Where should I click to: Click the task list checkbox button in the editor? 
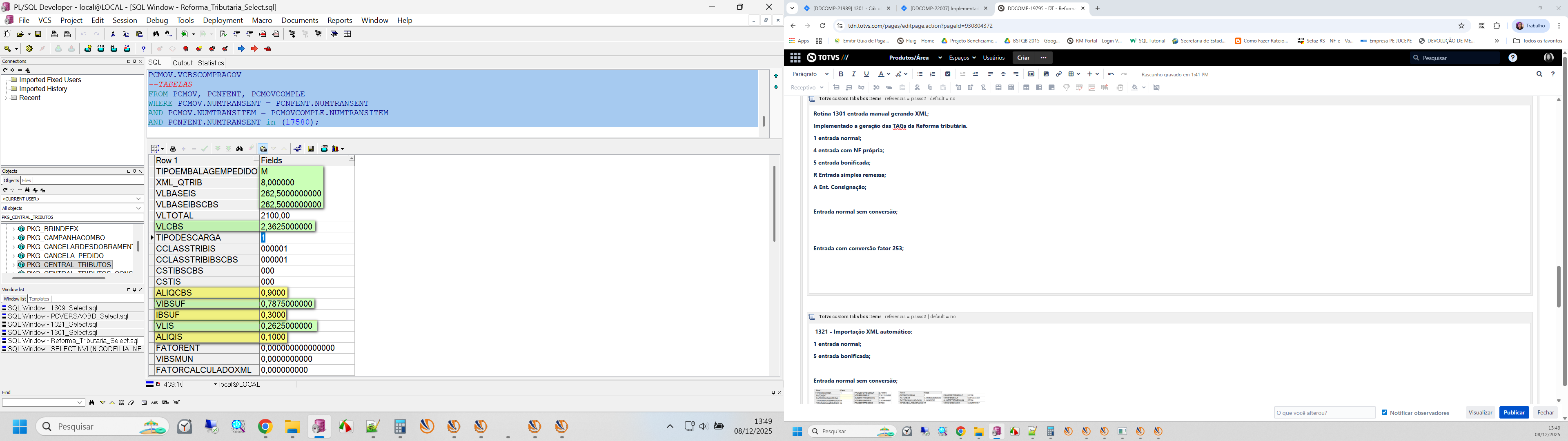(x=948, y=74)
